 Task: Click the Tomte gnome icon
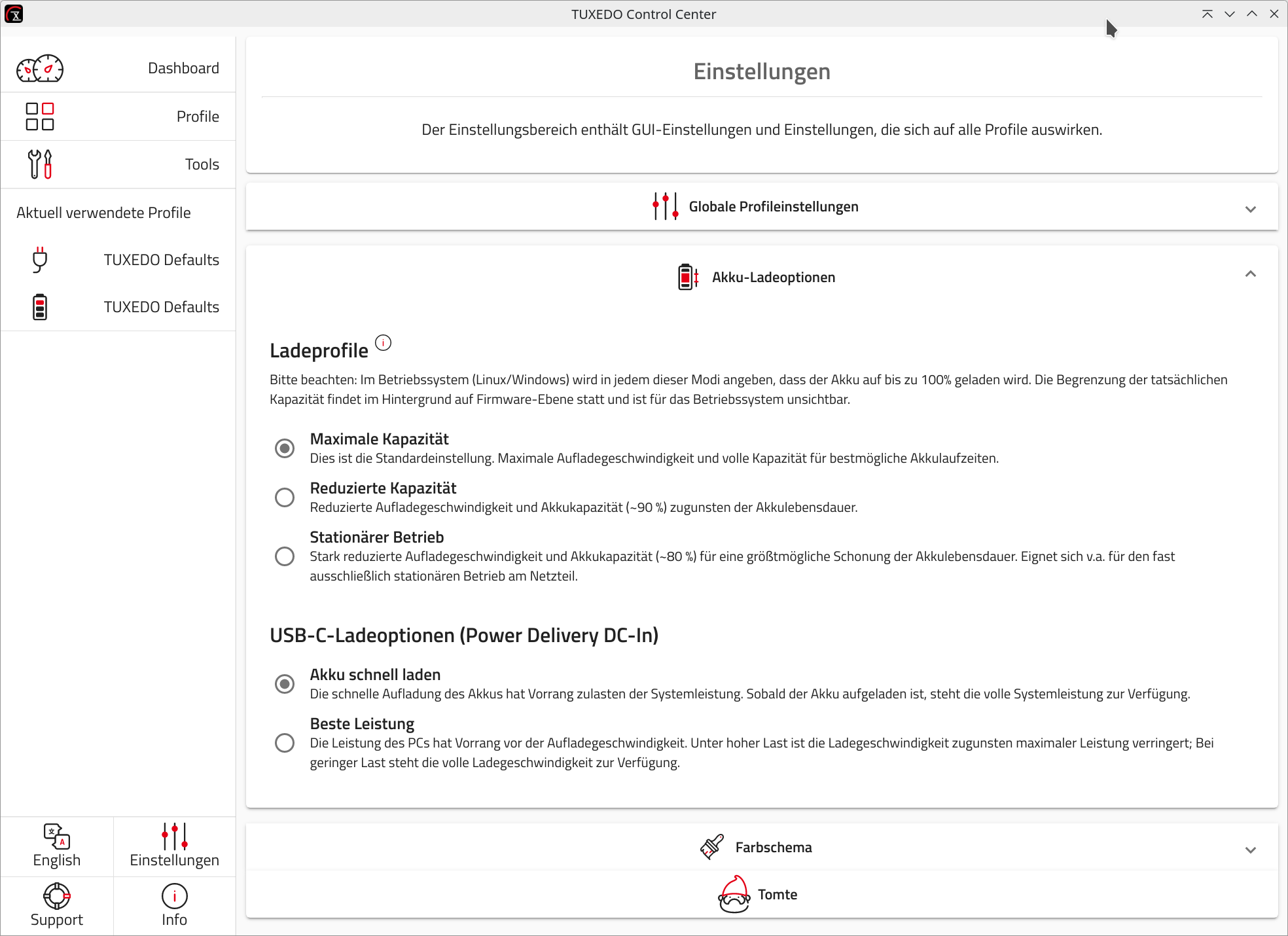click(734, 894)
